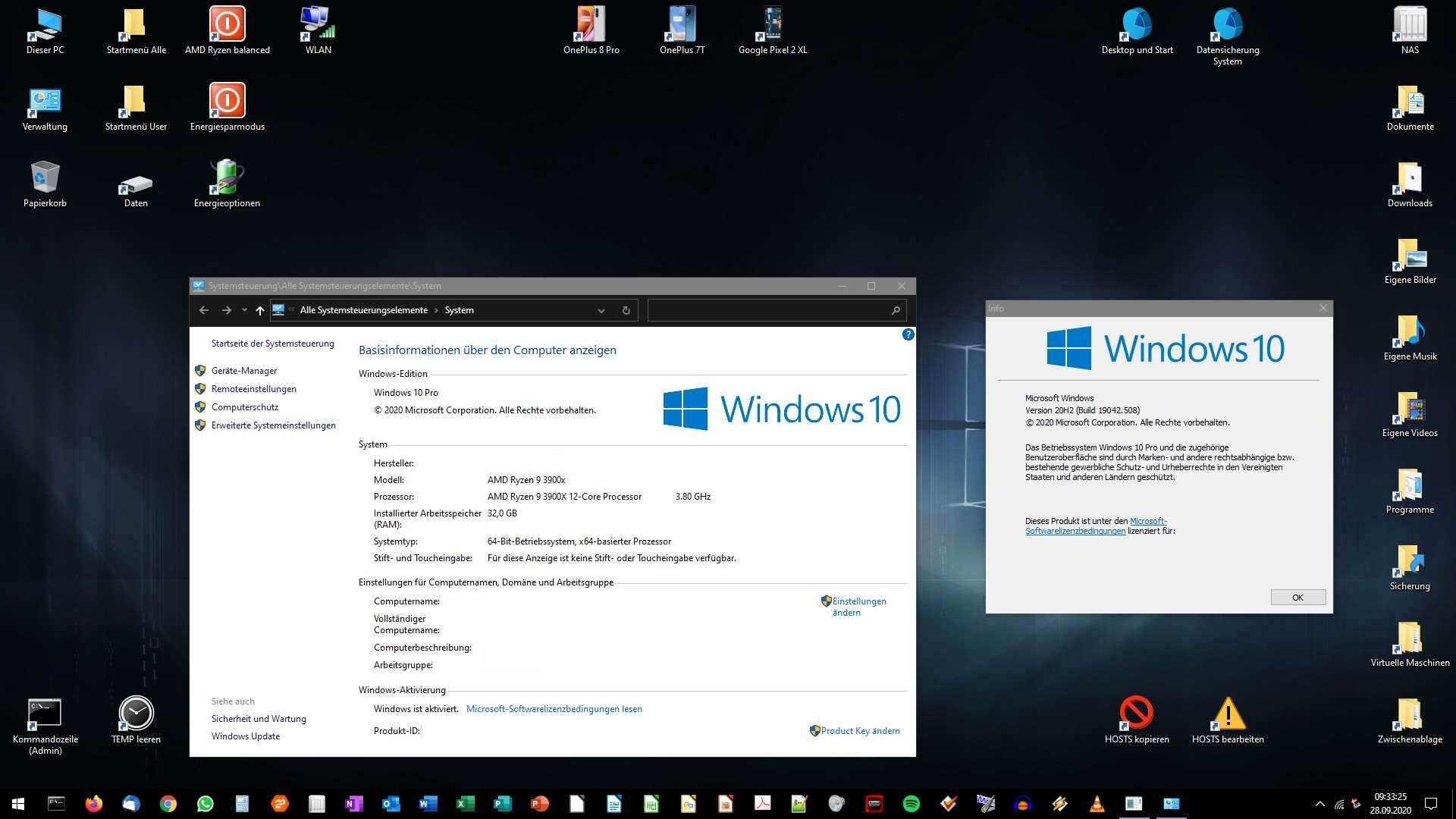Select TEMP leeren clock icon
The height and width of the screenshot is (819, 1456).
136,720
